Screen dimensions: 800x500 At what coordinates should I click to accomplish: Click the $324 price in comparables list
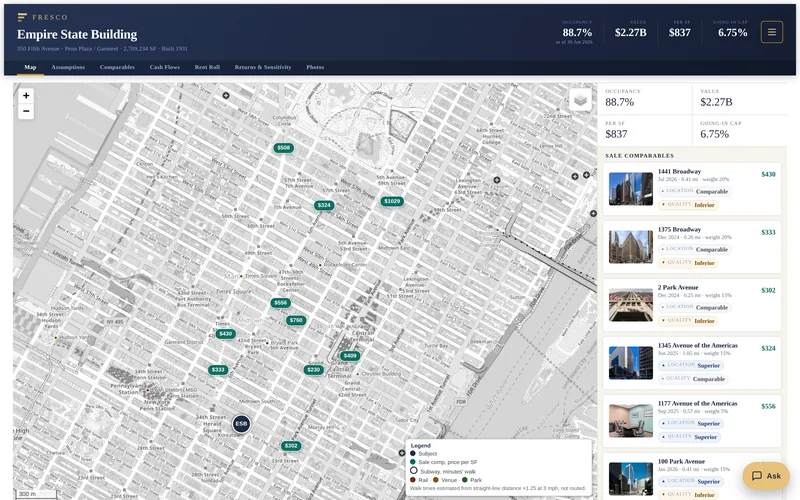(x=768, y=348)
